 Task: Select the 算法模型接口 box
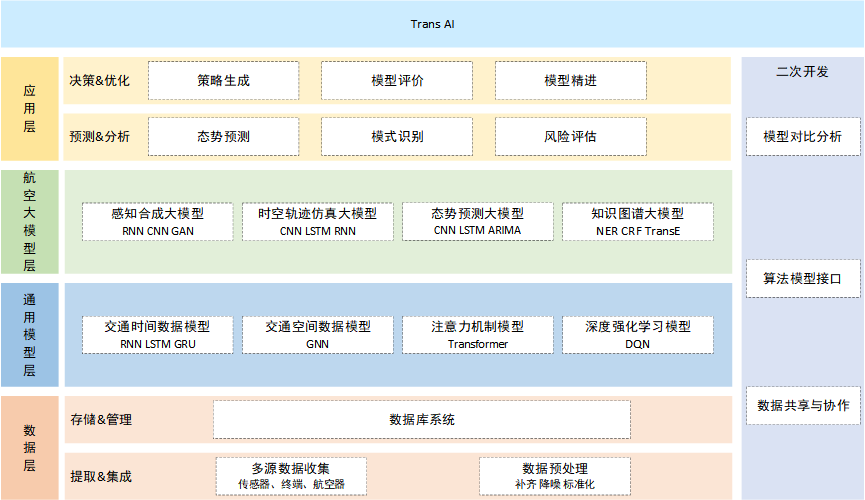click(803, 279)
